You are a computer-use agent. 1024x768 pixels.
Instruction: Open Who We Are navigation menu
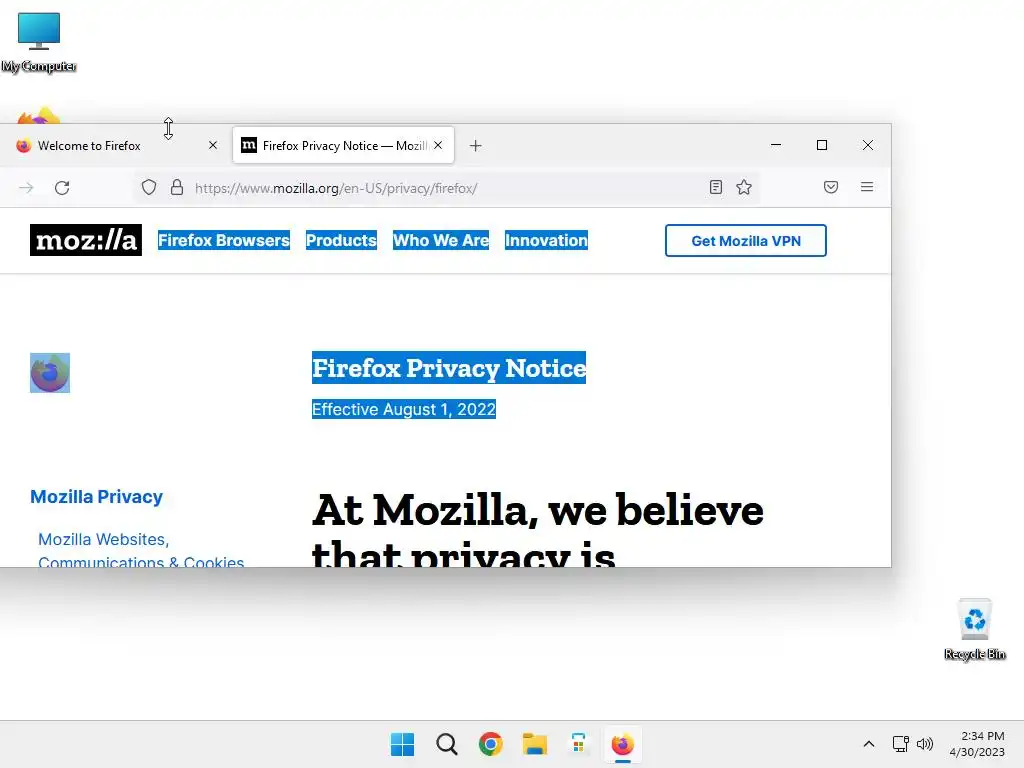(x=441, y=240)
